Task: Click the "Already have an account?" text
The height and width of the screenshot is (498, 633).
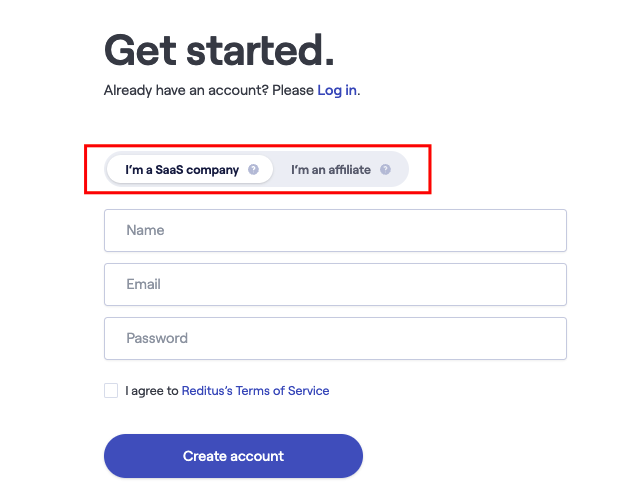Action: 186,90
